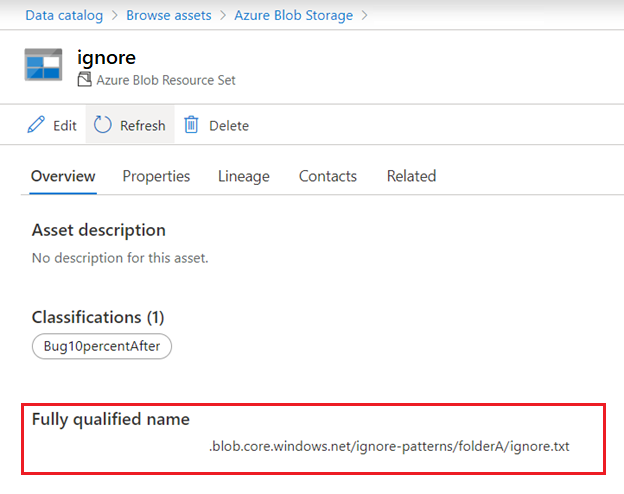Click the chevron after Azure Blob Storage
This screenshot has height=494, width=624.
click(366, 16)
